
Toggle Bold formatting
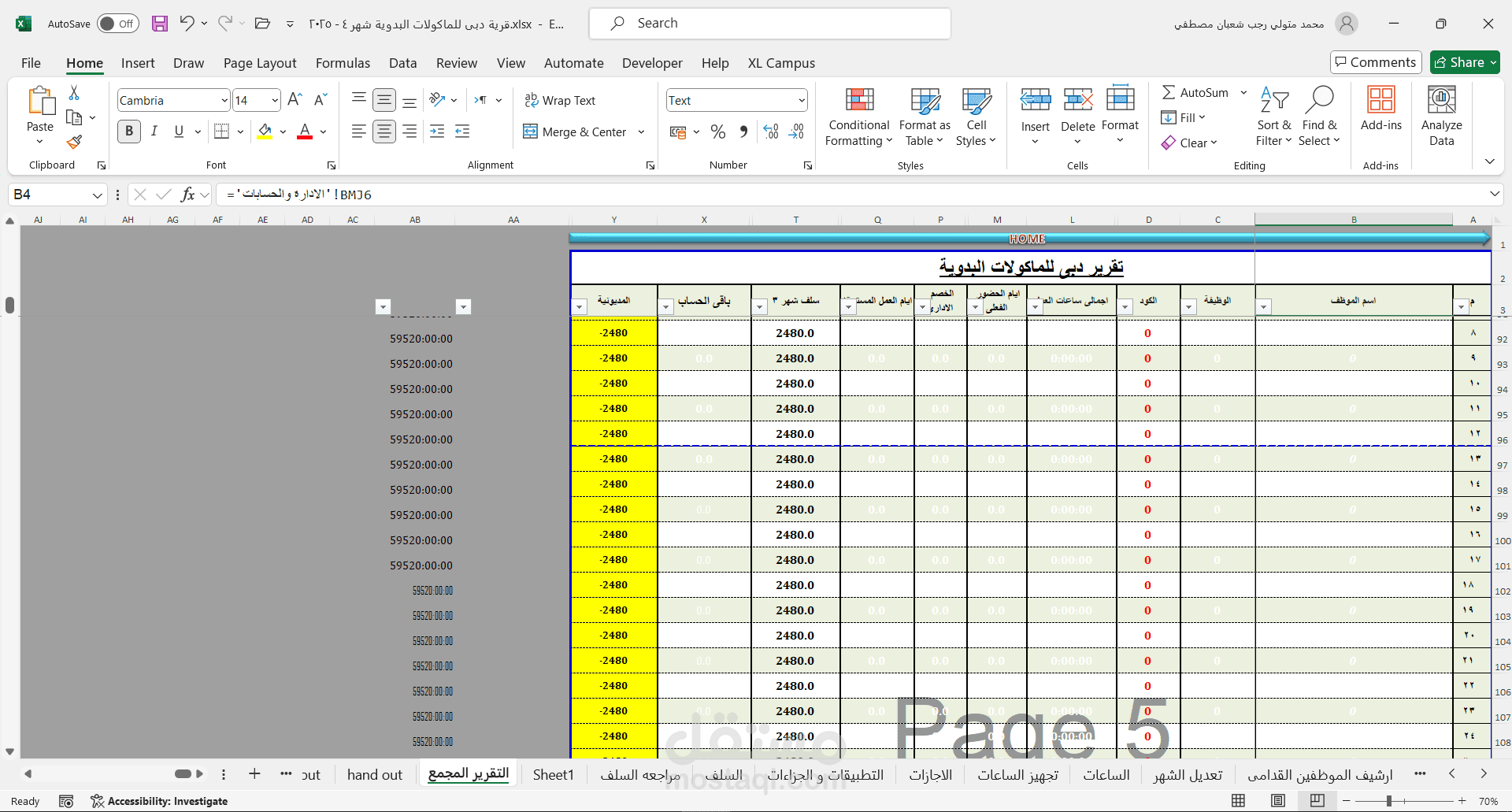pos(129,132)
